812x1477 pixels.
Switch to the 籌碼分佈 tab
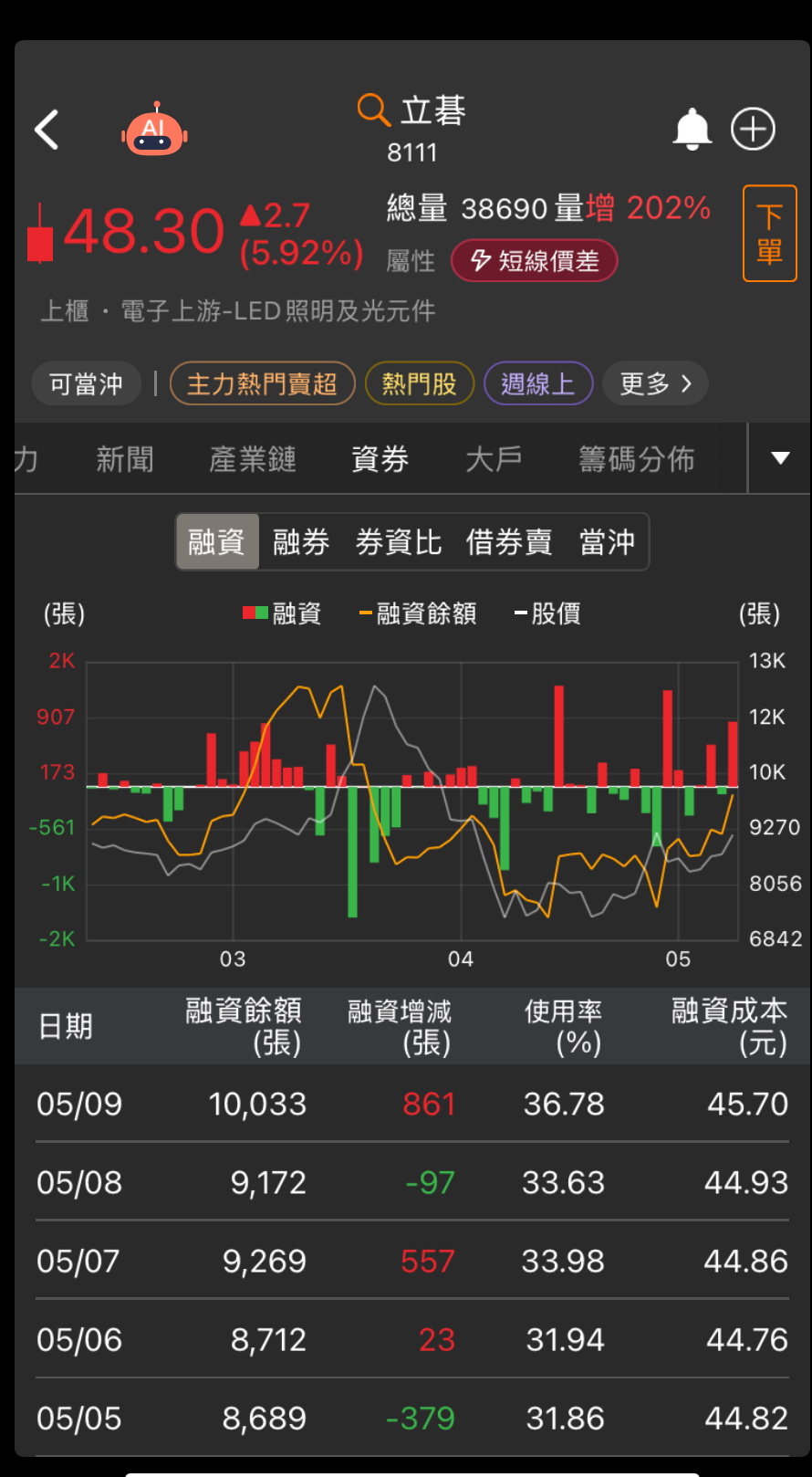[637, 458]
